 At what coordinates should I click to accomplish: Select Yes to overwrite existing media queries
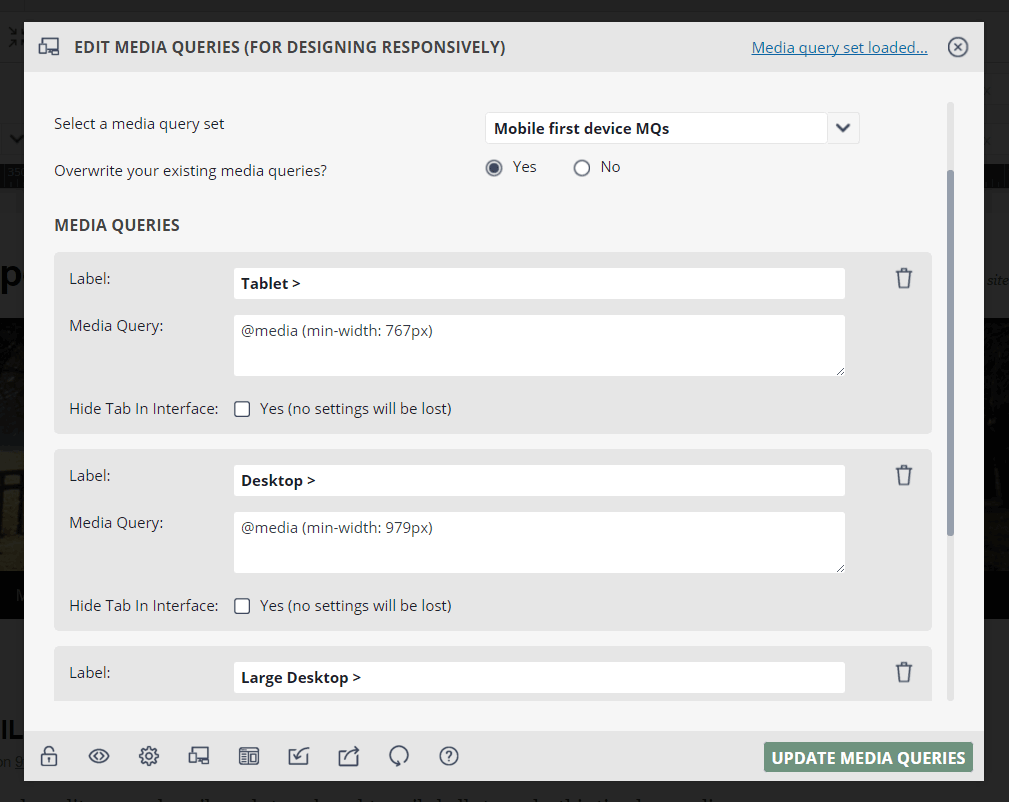(x=494, y=167)
